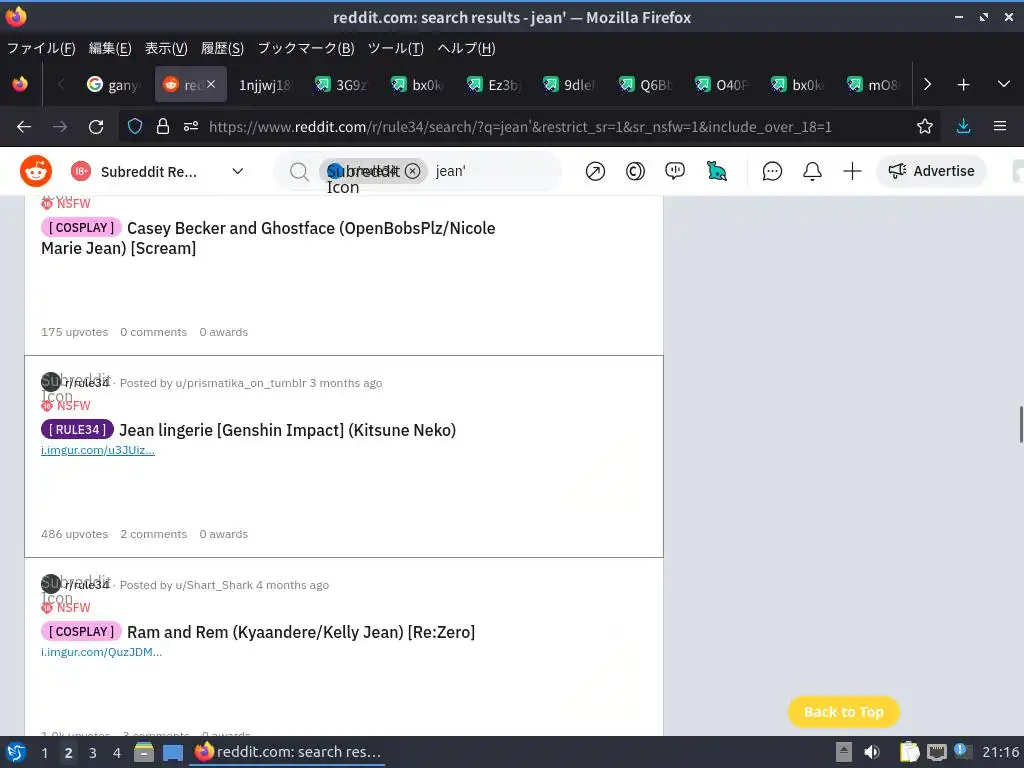Open u/prismatika_on_tumblr profile
This screenshot has height=768, width=1024.
(x=240, y=383)
